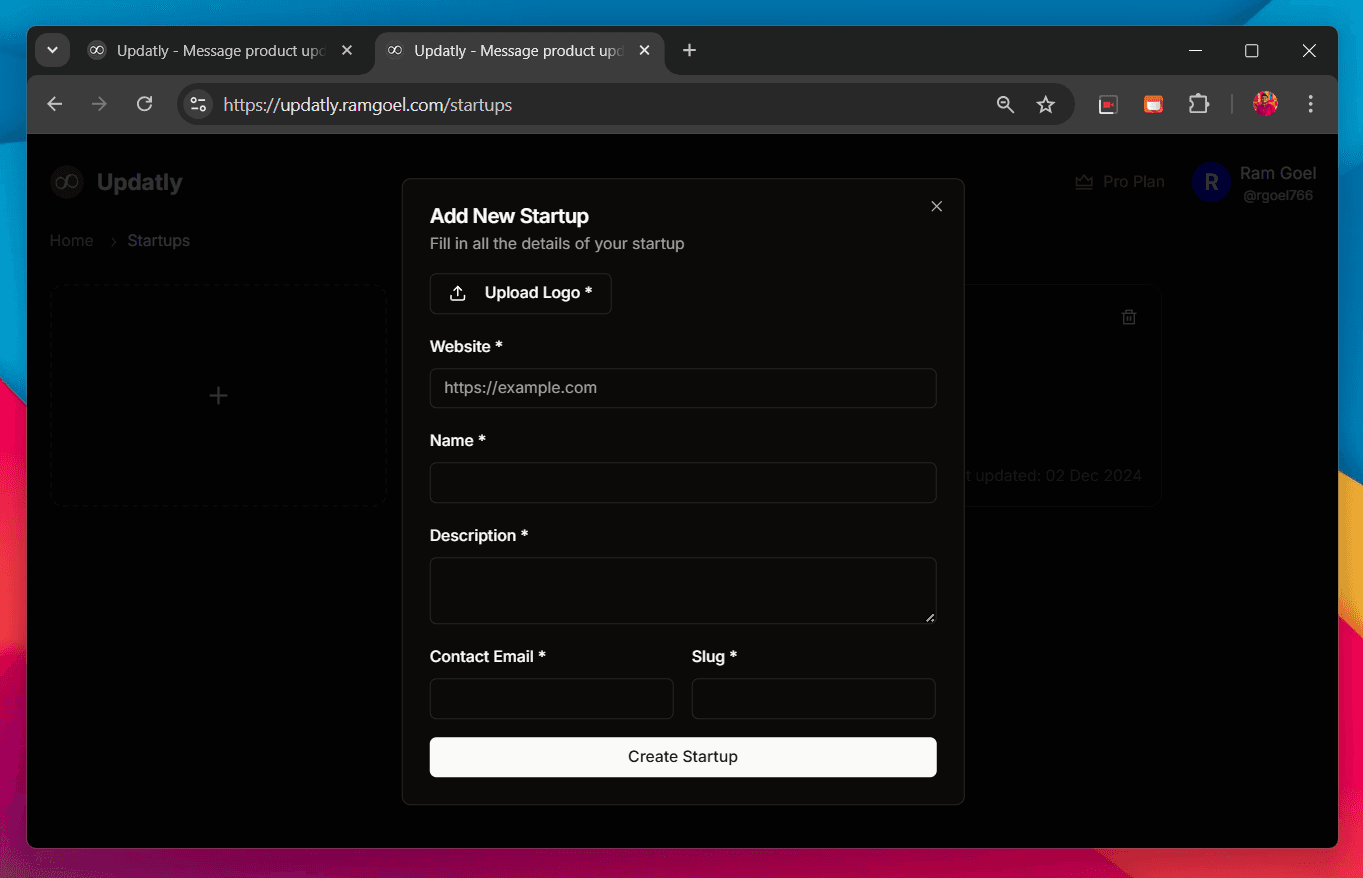Reload the page with the refresh icon
The width and height of the screenshot is (1363, 878).
coord(144,104)
